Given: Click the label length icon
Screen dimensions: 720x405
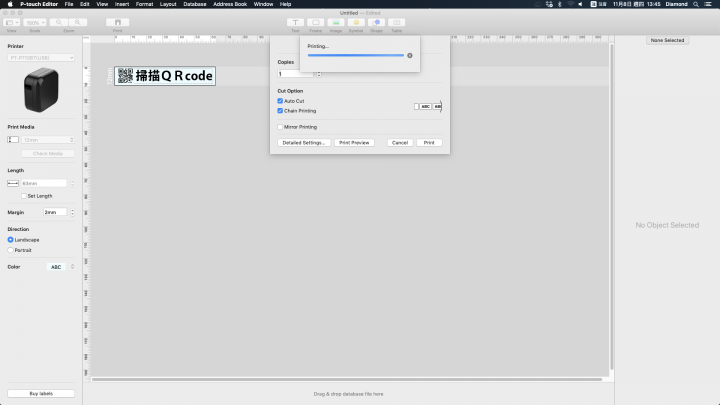Looking at the screenshot, I should point(13,183).
